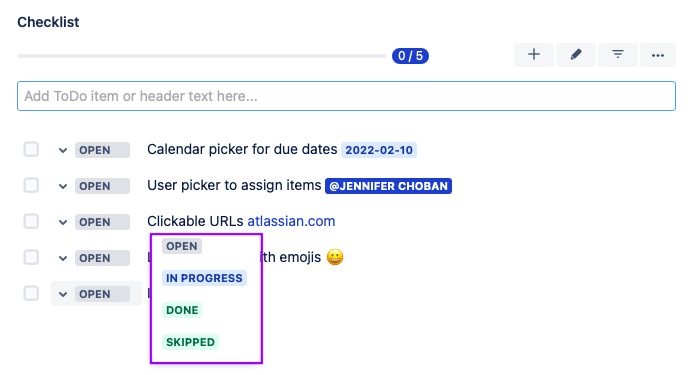Click the plus icon to add item
The image size is (700, 375).
533,55
